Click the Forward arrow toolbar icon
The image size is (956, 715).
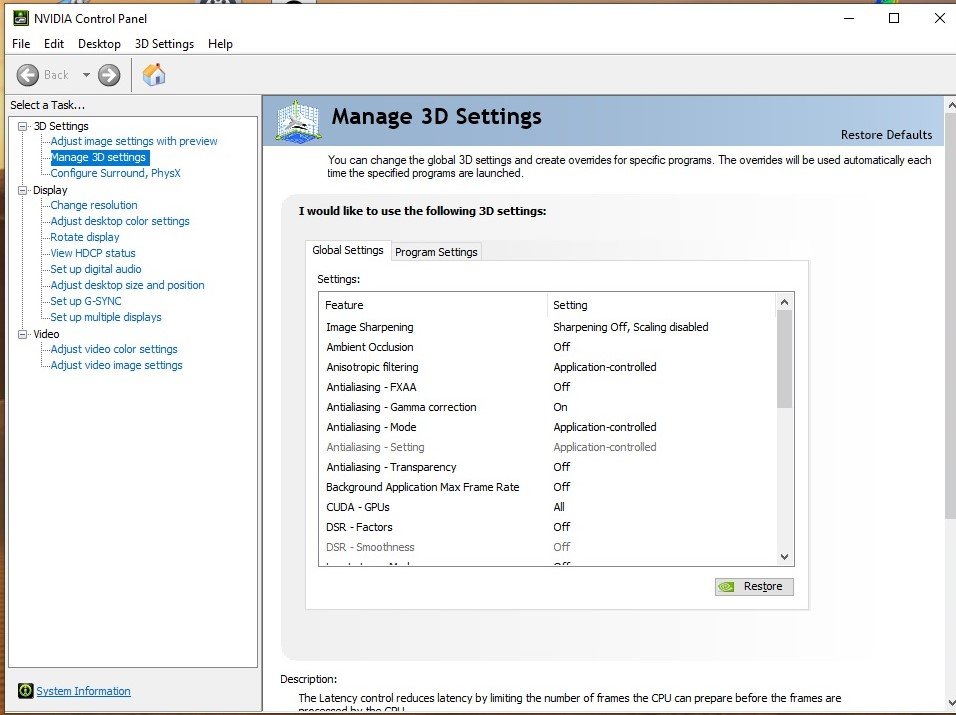tap(109, 75)
